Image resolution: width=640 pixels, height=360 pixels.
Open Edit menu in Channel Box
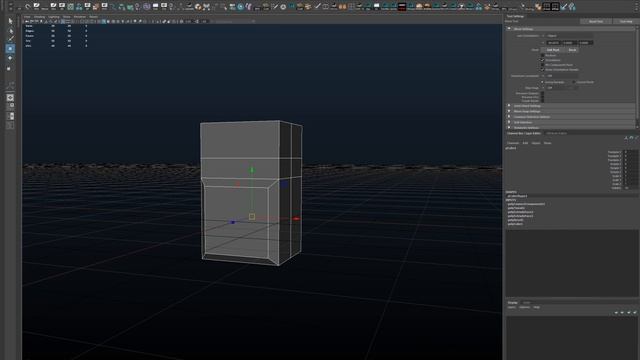pyautogui.click(x=525, y=143)
